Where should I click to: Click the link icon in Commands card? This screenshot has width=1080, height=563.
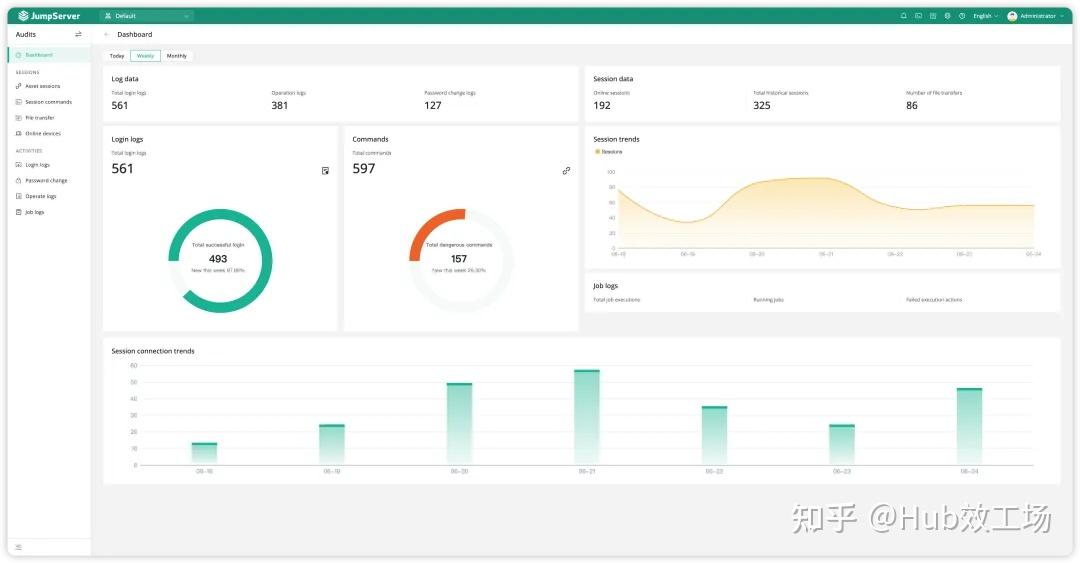pos(566,171)
